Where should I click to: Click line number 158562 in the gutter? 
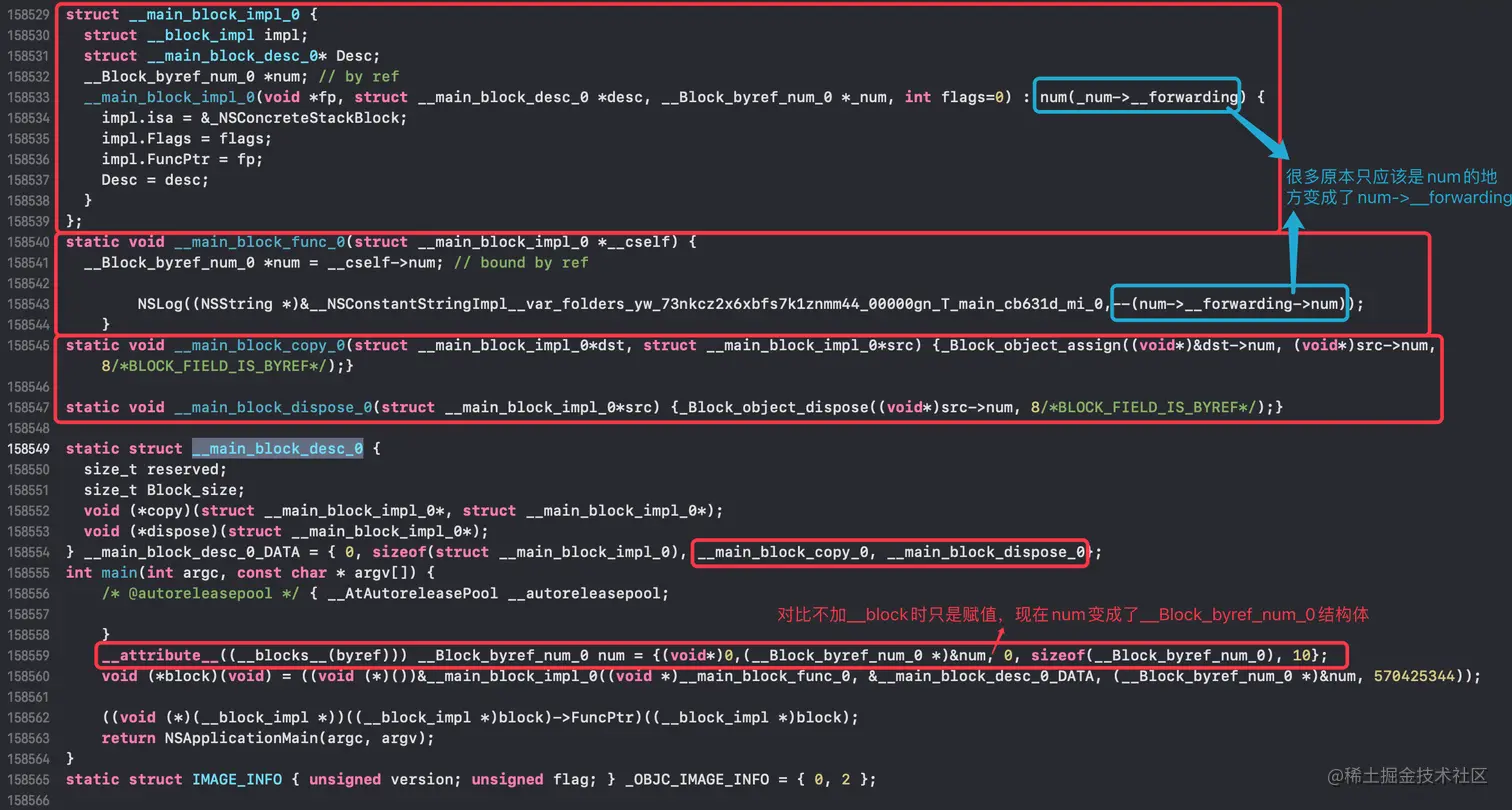(x=28, y=717)
